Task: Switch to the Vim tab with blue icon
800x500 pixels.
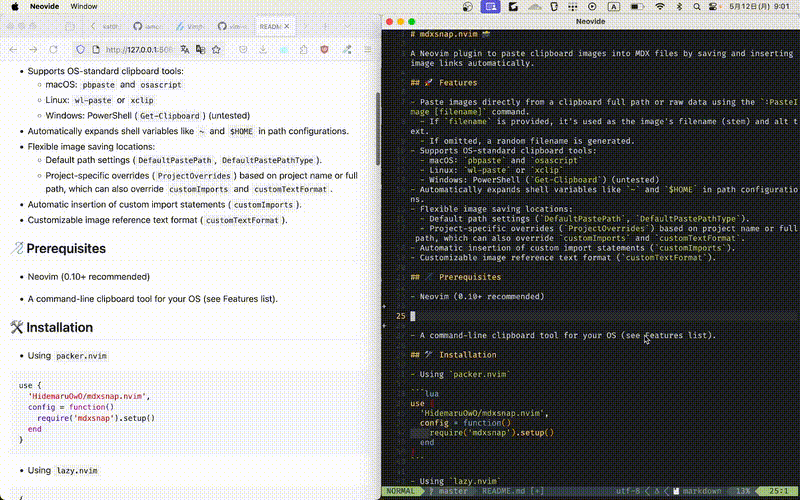Action: (x=190, y=27)
